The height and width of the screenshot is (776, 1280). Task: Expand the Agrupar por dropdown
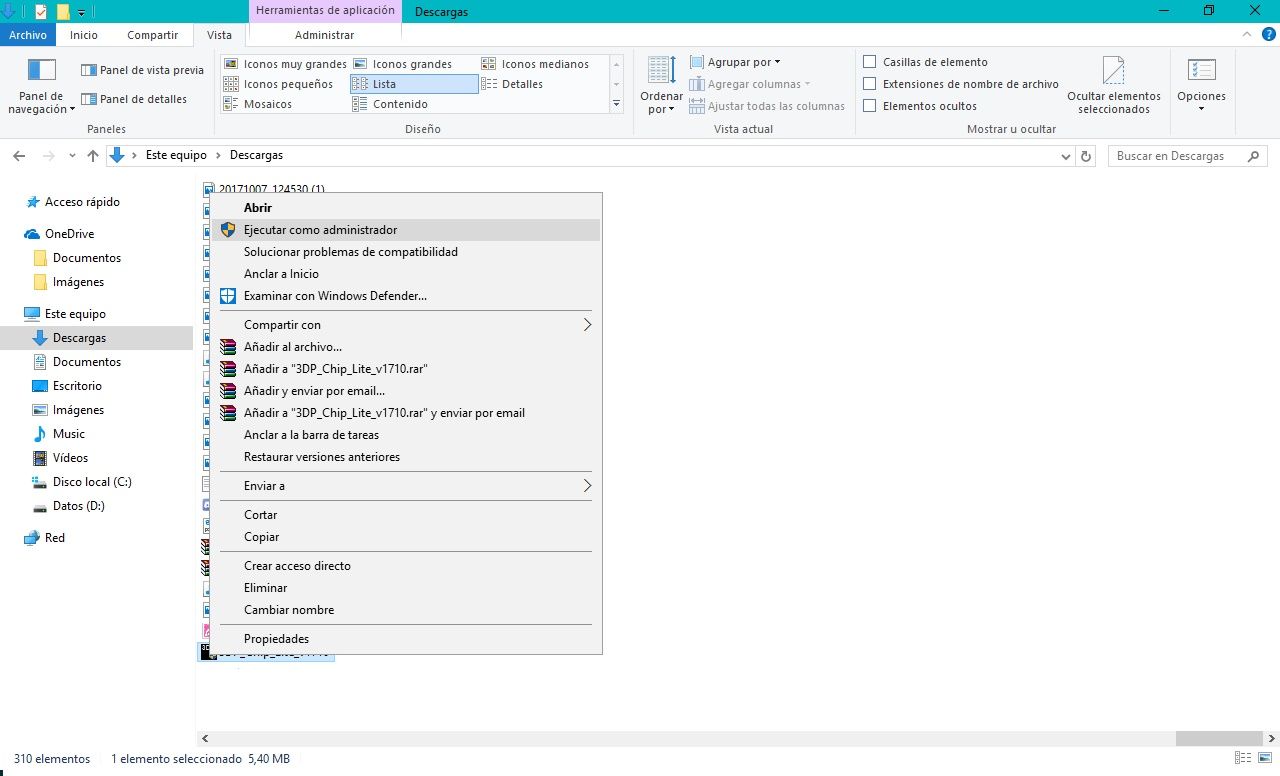(736, 62)
